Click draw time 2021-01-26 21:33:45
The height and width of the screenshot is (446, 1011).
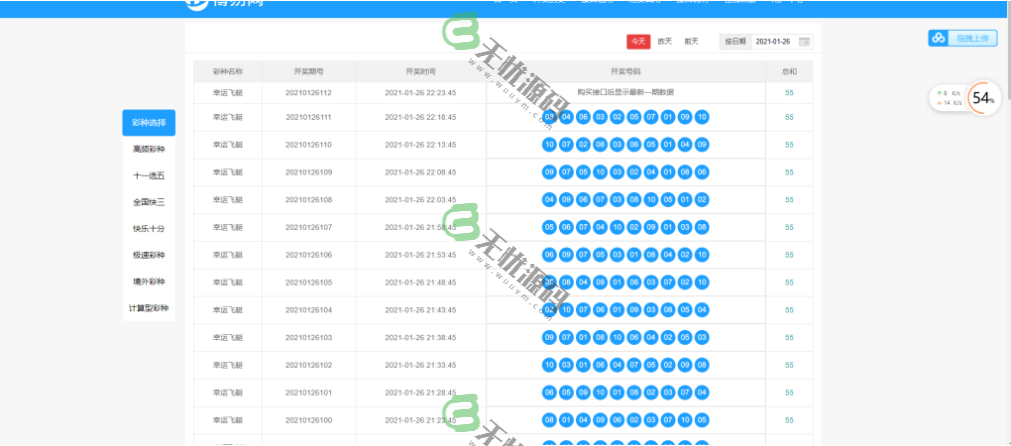click(x=420, y=365)
